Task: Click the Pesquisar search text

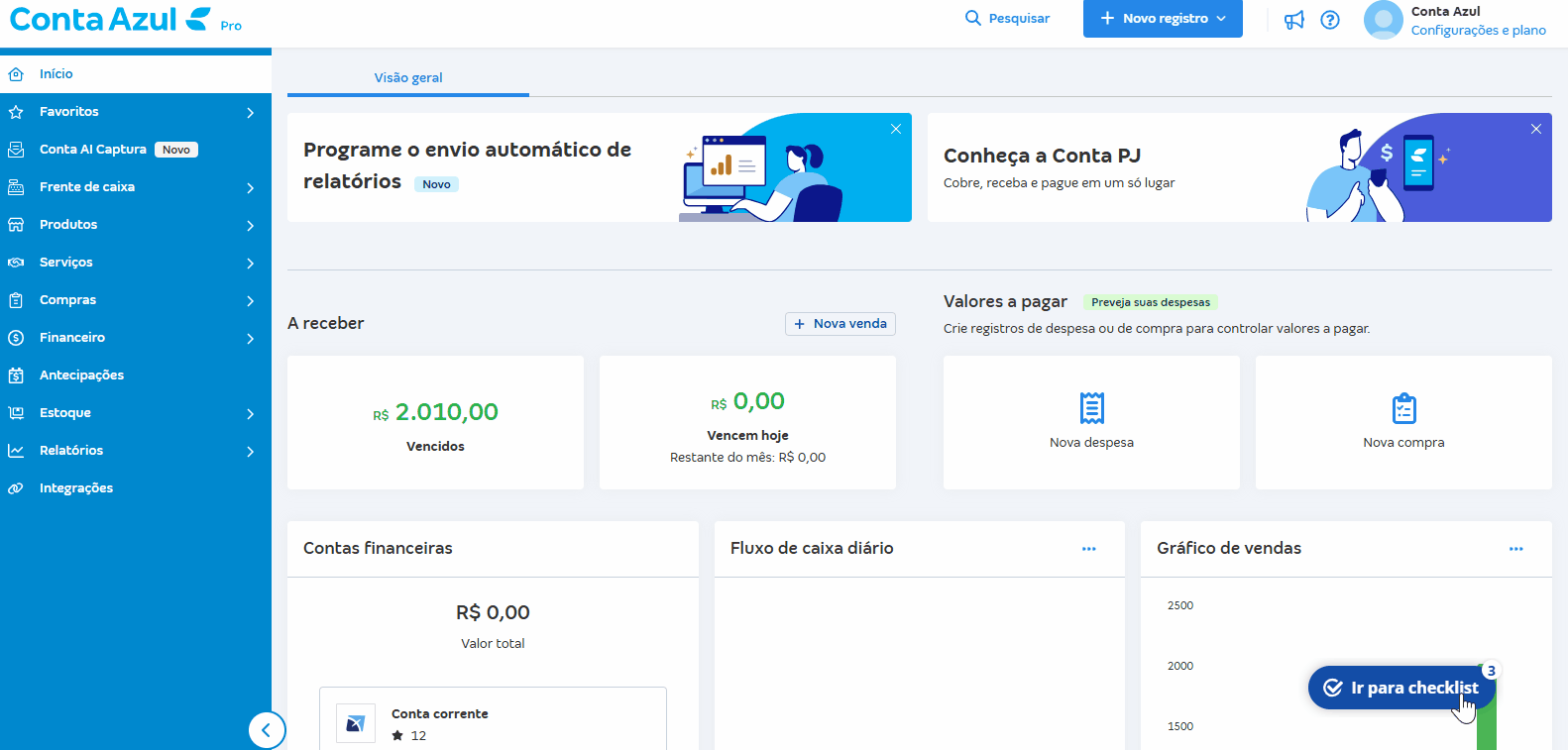Action: [x=1019, y=19]
